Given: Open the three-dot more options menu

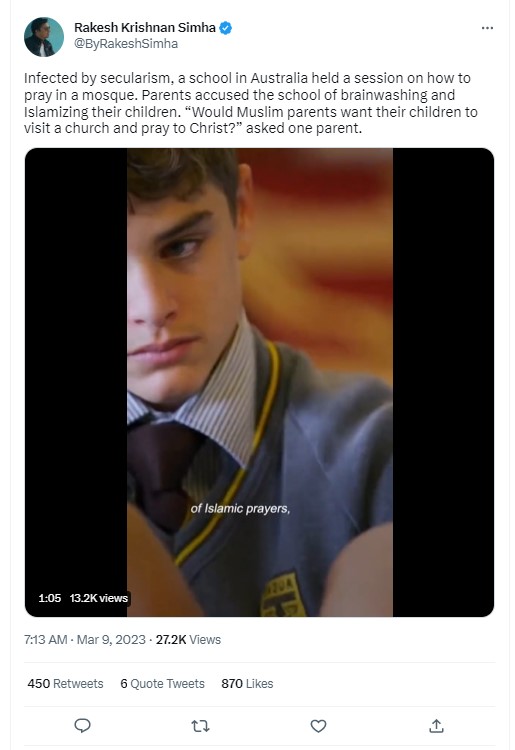Looking at the screenshot, I should [487, 28].
